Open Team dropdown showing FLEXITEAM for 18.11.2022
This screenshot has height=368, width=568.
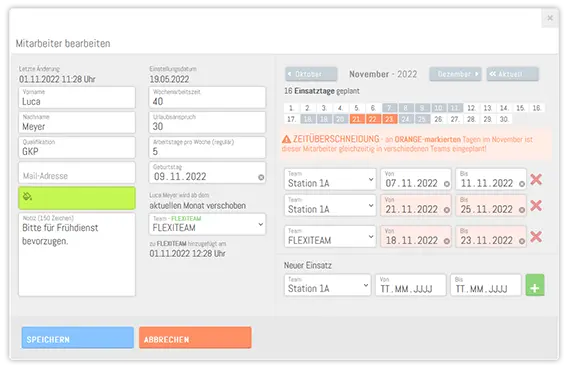(x=330, y=237)
